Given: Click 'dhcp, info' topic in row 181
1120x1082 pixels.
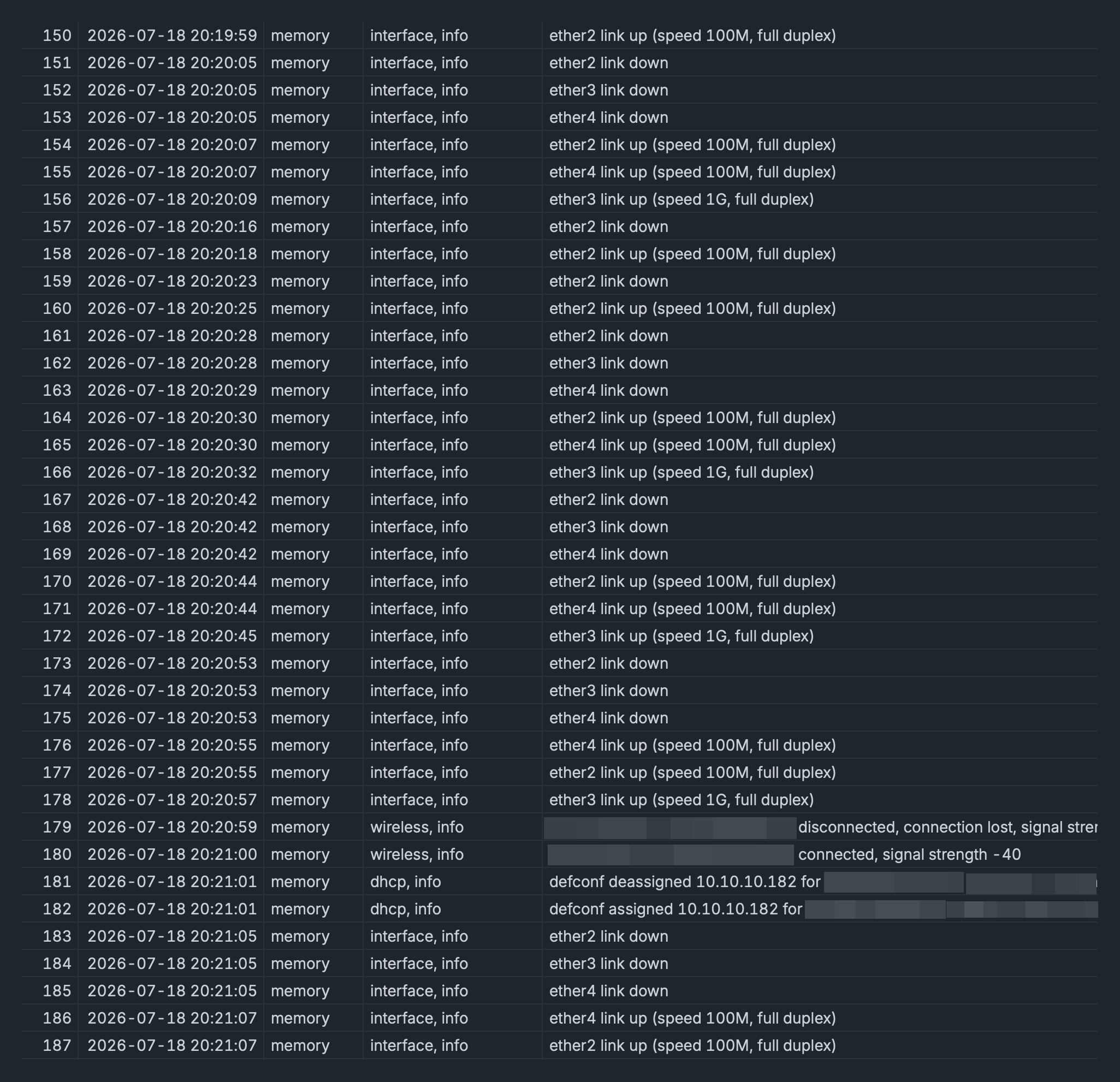Looking at the screenshot, I should 405,882.
